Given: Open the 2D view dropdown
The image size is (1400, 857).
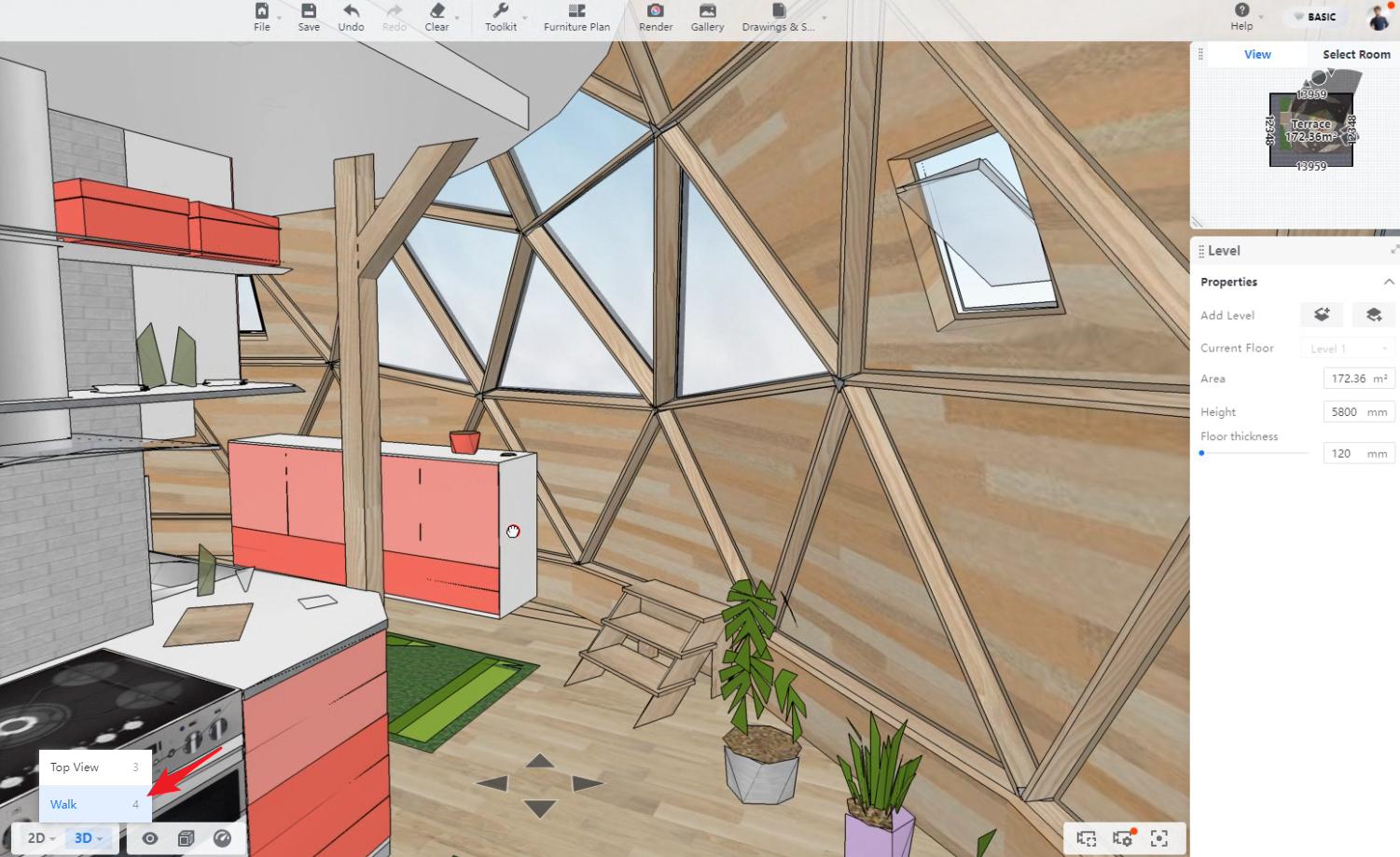Looking at the screenshot, I should (41, 838).
